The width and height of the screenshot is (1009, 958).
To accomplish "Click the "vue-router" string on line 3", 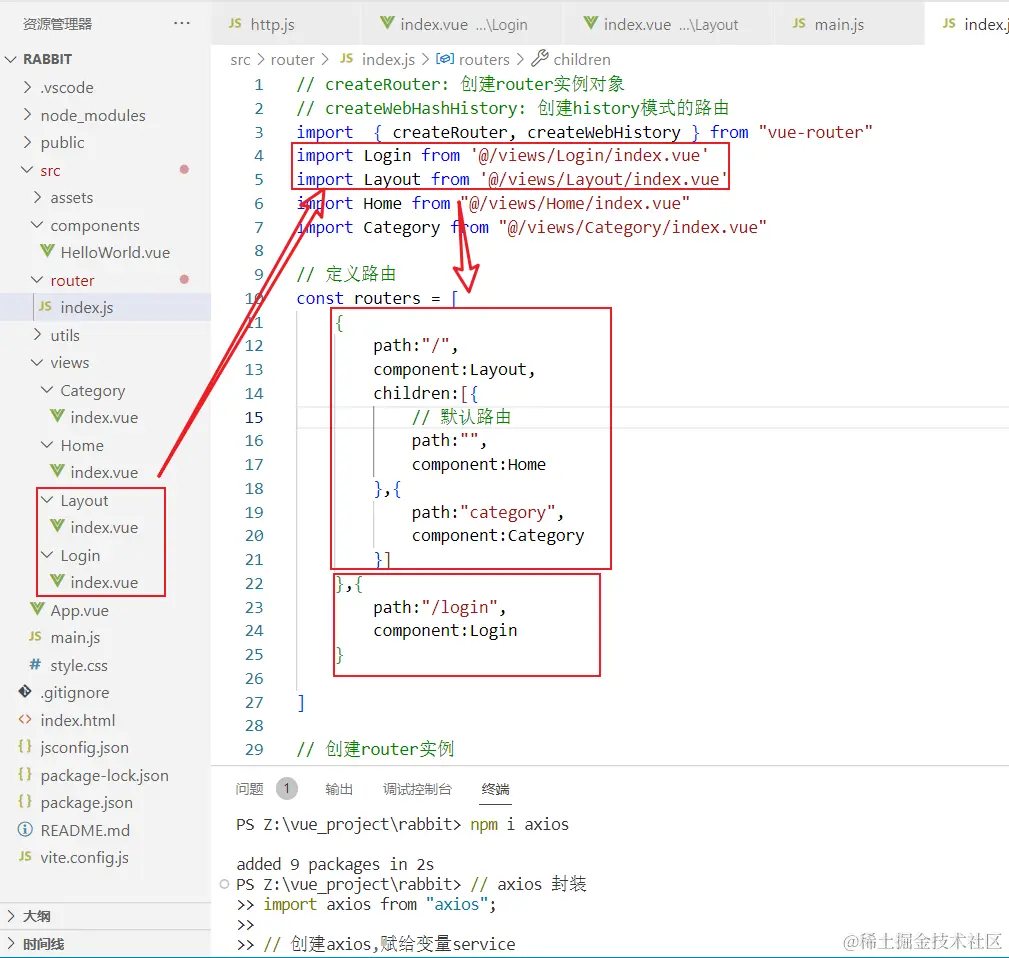I will point(815,132).
